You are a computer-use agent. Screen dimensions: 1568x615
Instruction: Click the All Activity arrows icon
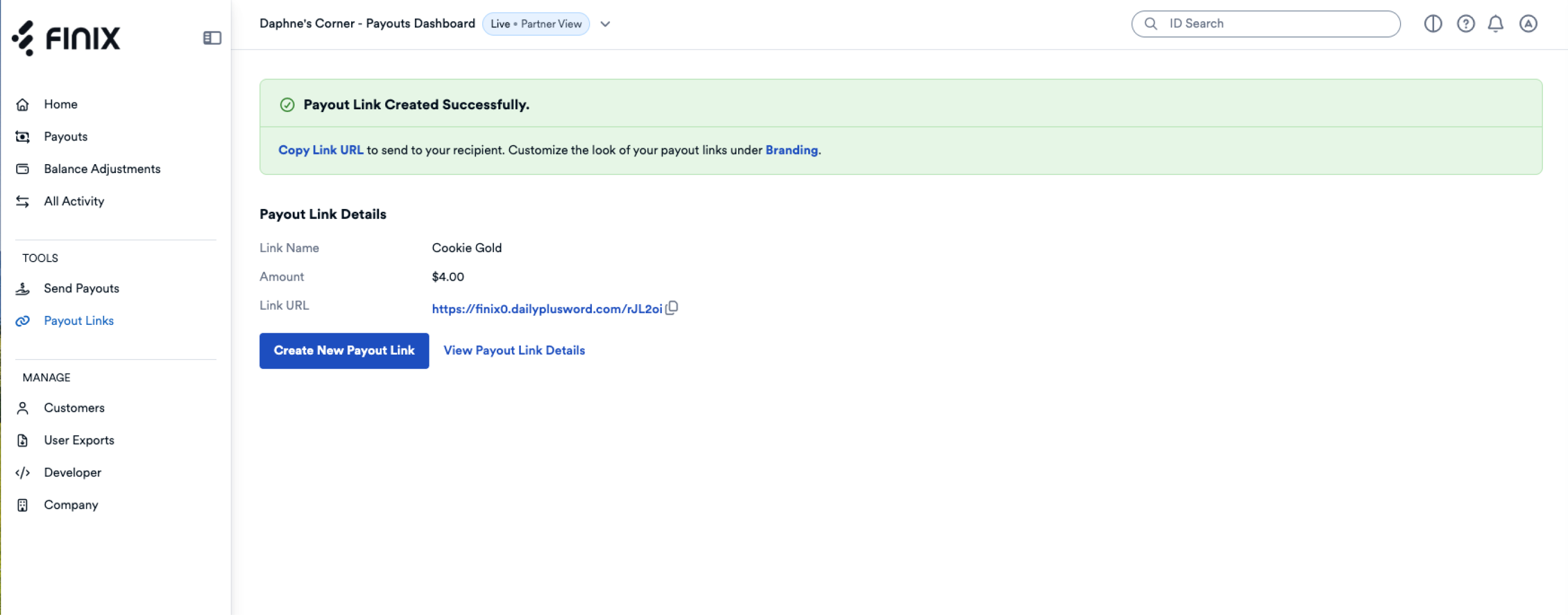(22, 202)
